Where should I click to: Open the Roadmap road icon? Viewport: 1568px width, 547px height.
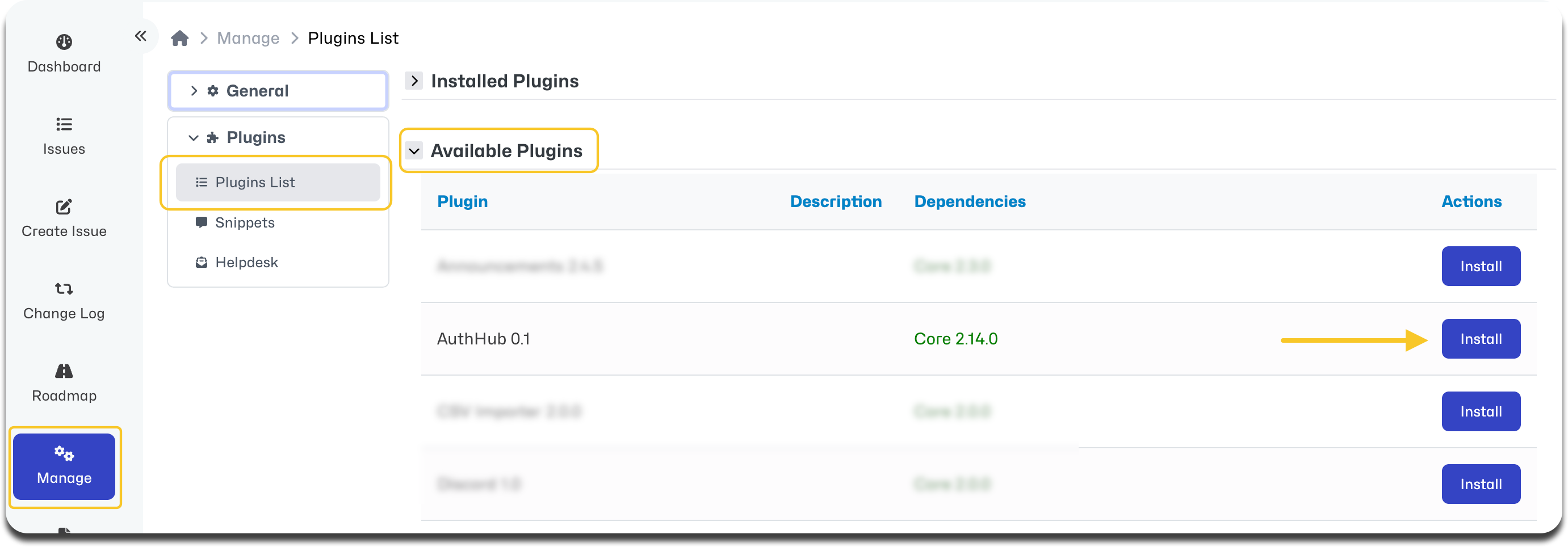click(x=64, y=371)
